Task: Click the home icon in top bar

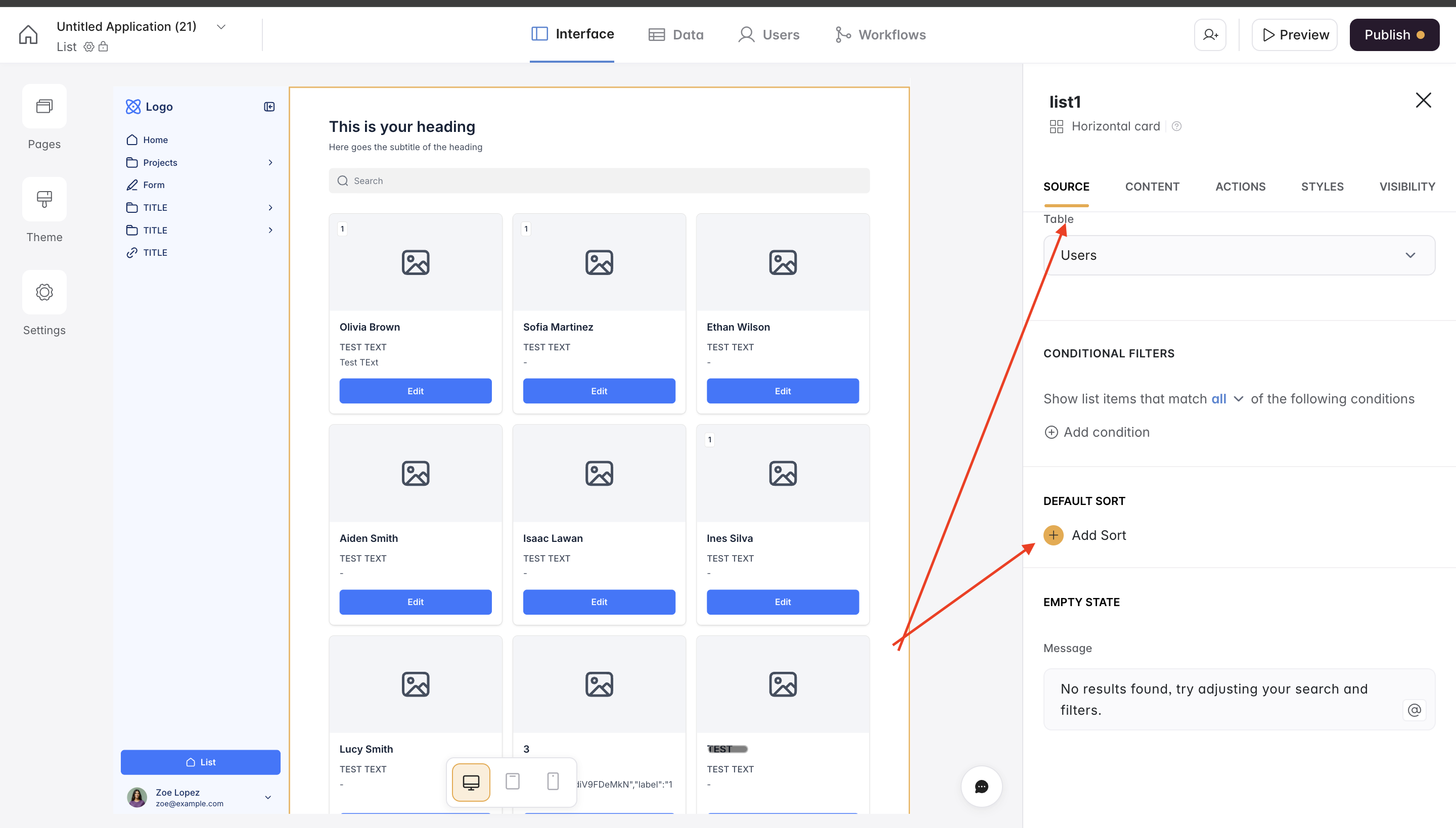Action: (28, 35)
